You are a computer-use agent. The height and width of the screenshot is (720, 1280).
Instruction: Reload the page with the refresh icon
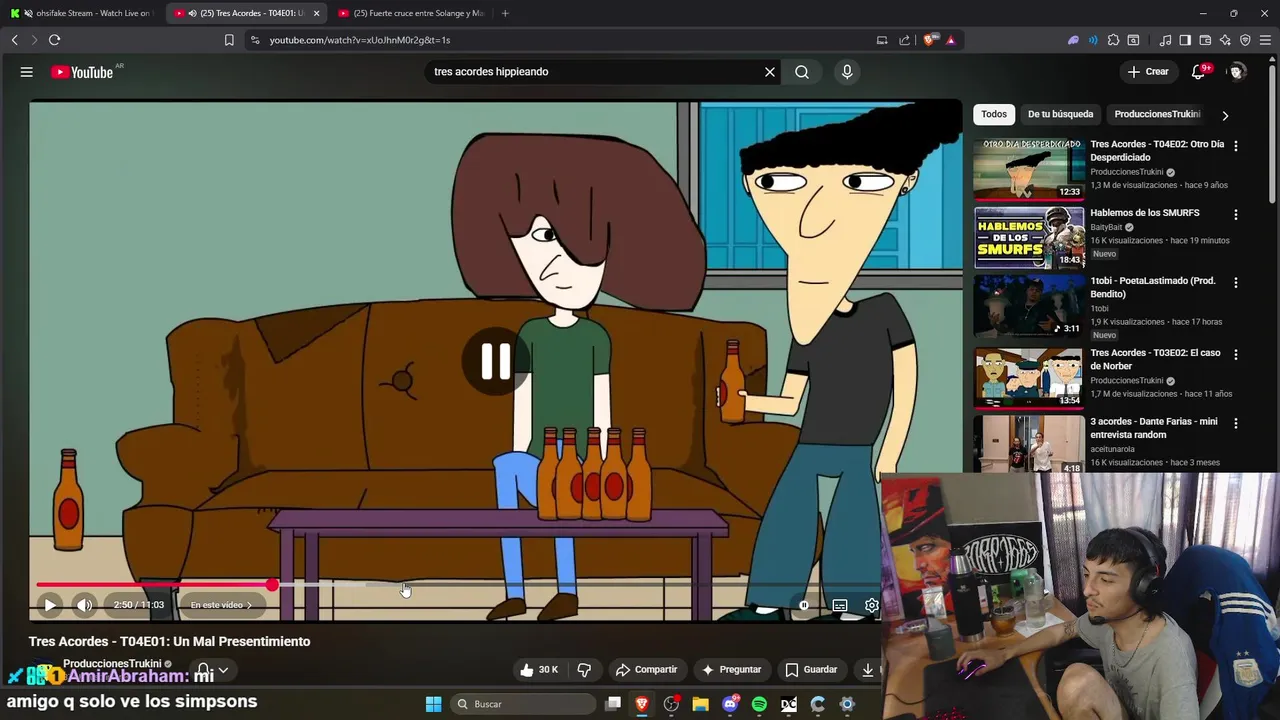click(x=54, y=40)
